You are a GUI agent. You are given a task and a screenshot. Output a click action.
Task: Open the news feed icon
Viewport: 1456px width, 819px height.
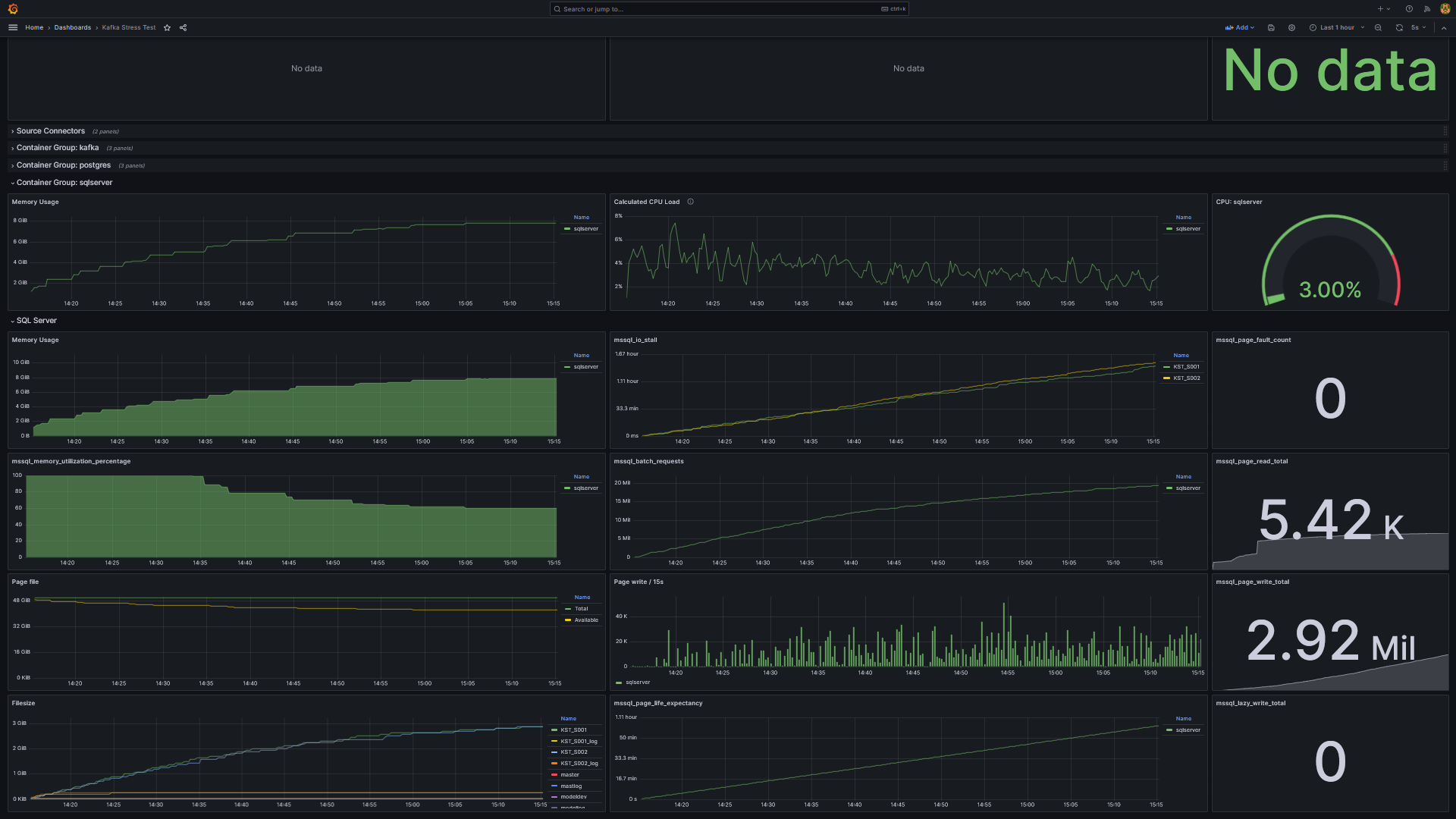tap(1426, 9)
